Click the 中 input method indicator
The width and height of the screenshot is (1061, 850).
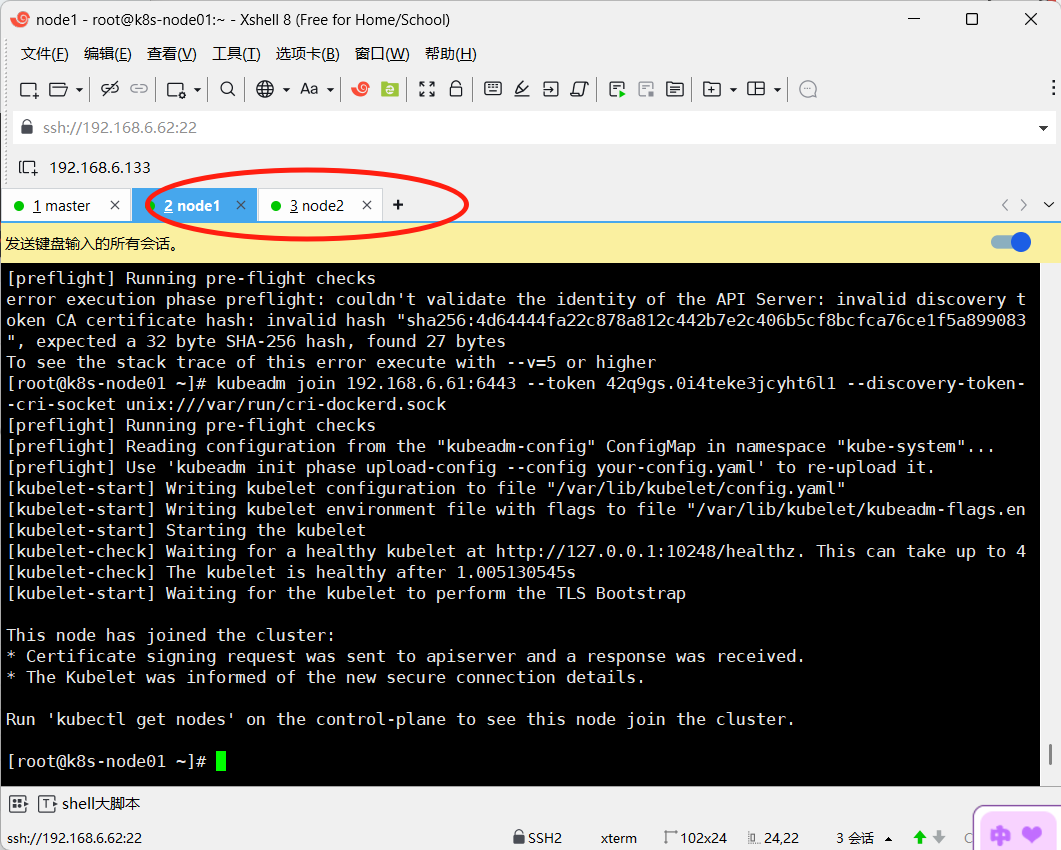point(1000,835)
